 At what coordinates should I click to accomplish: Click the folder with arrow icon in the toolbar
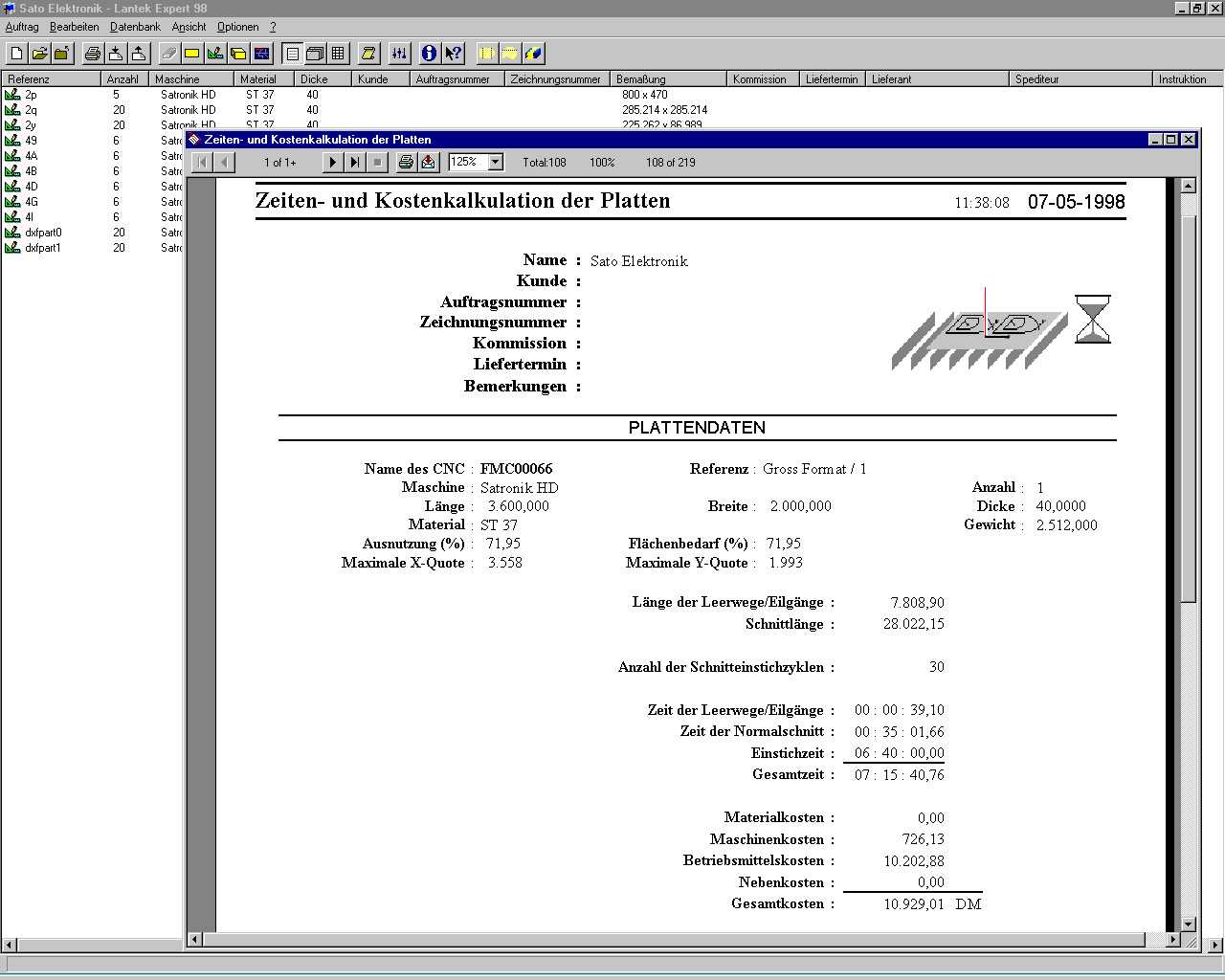click(62, 54)
